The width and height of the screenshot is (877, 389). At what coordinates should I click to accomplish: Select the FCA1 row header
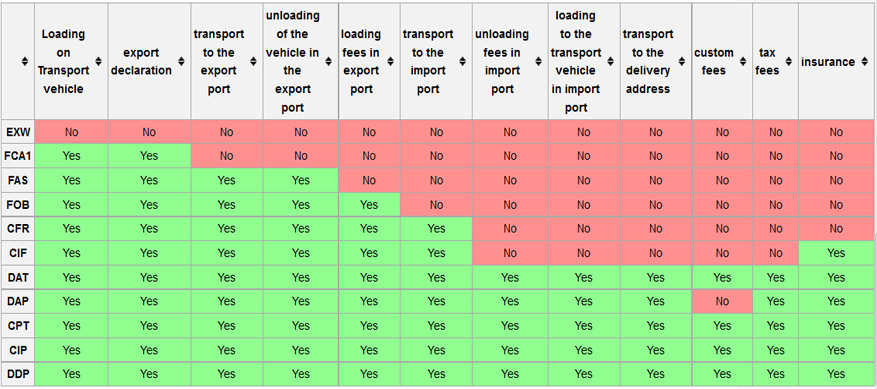(x=18, y=156)
